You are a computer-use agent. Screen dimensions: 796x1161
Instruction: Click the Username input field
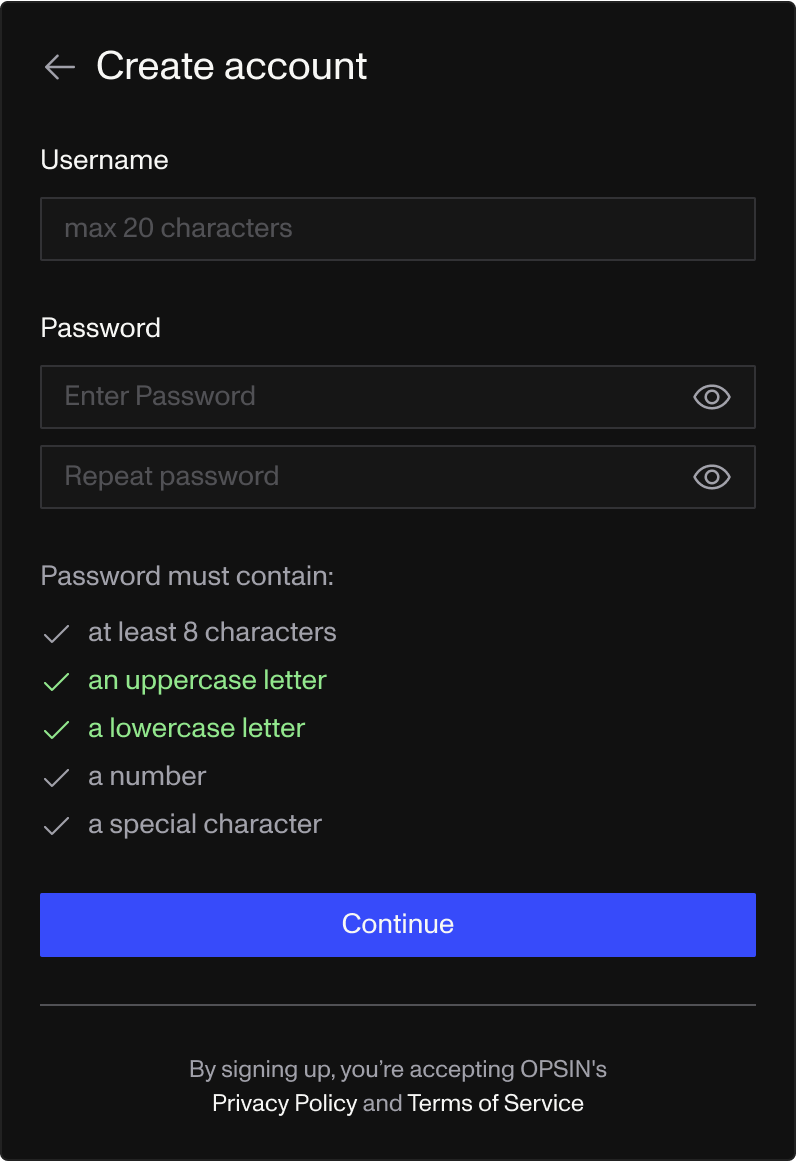click(x=397, y=229)
